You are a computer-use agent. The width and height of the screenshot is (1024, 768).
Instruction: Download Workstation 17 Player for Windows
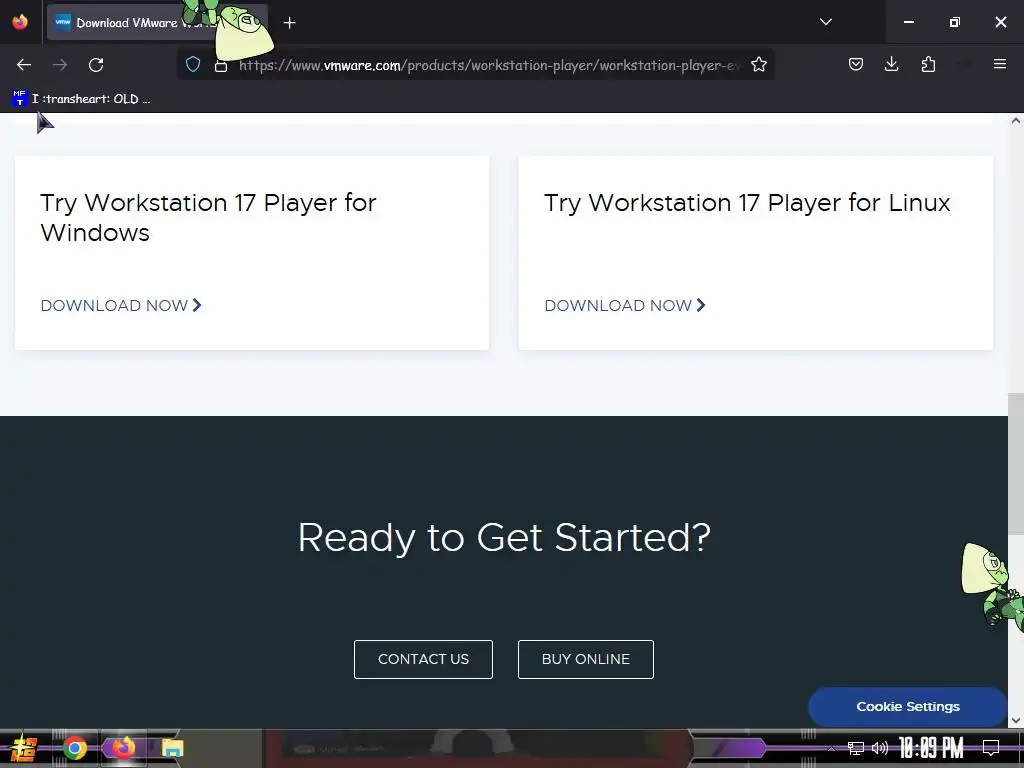click(121, 306)
